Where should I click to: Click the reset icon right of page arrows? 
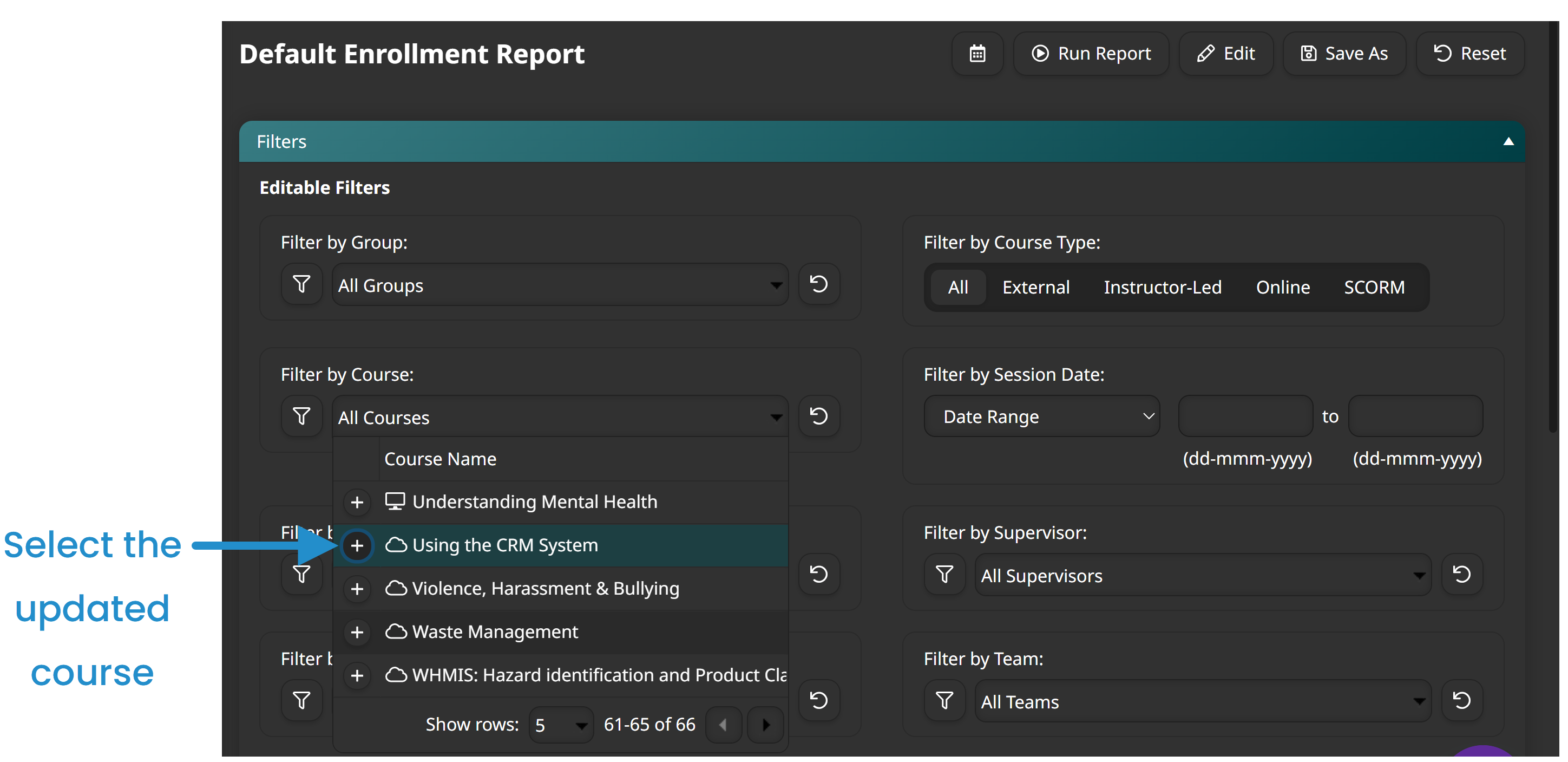(x=819, y=700)
